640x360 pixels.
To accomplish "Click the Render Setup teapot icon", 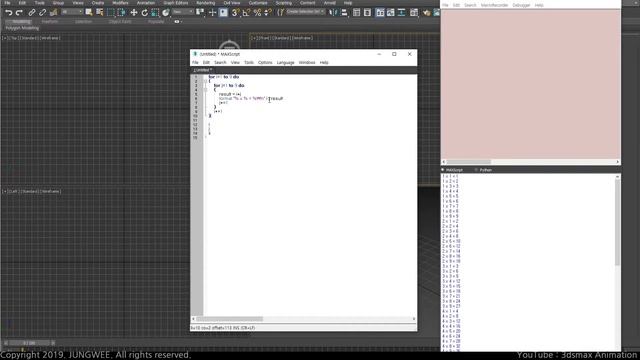I will click(427, 13).
